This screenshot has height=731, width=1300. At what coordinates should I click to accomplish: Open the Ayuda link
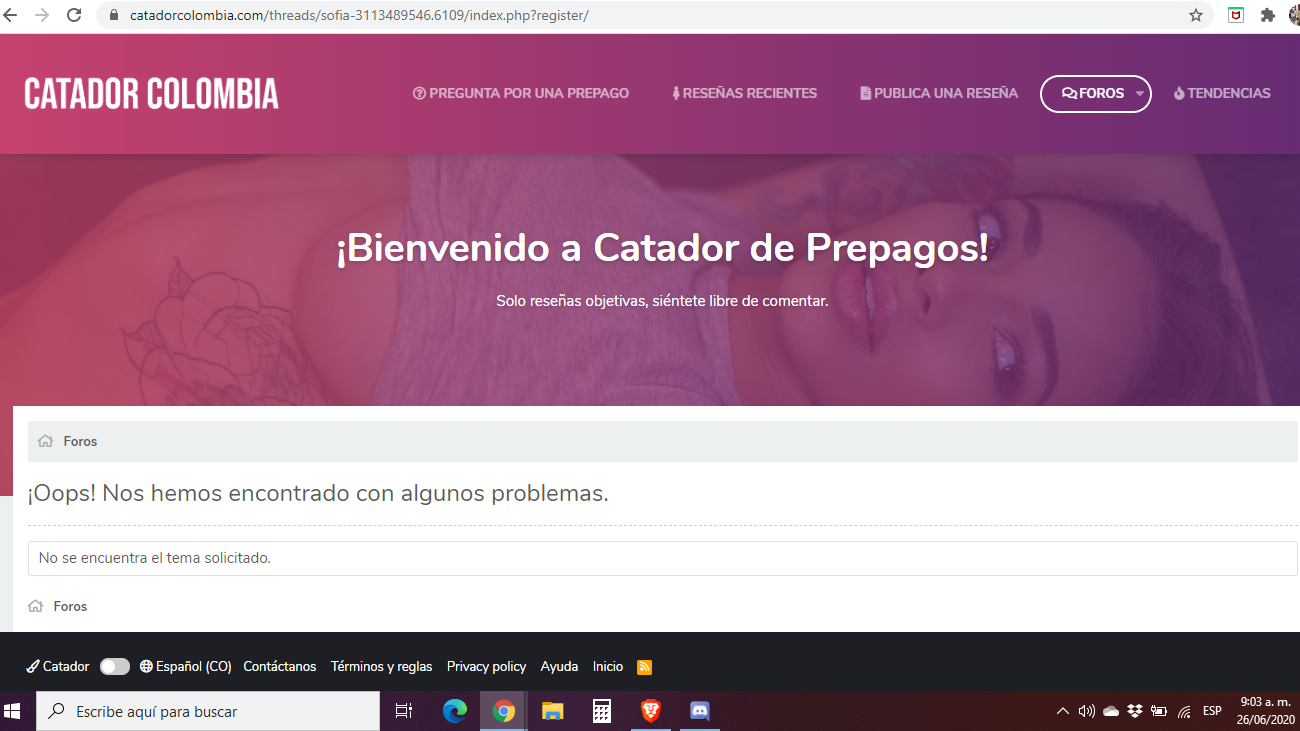tap(559, 666)
